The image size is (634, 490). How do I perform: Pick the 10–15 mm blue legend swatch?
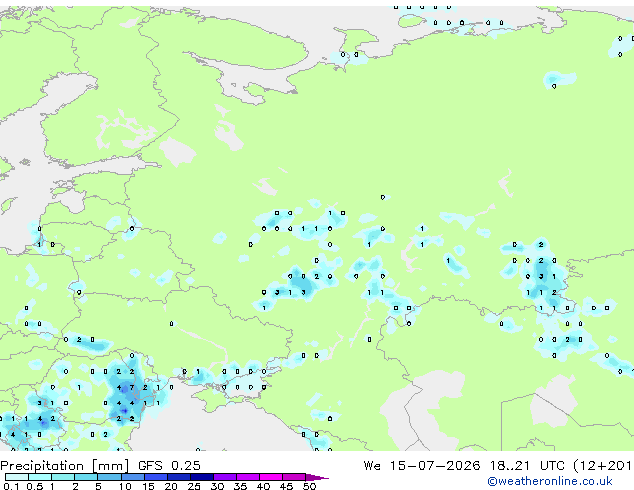pyautogui.click(x=132, y=477)
